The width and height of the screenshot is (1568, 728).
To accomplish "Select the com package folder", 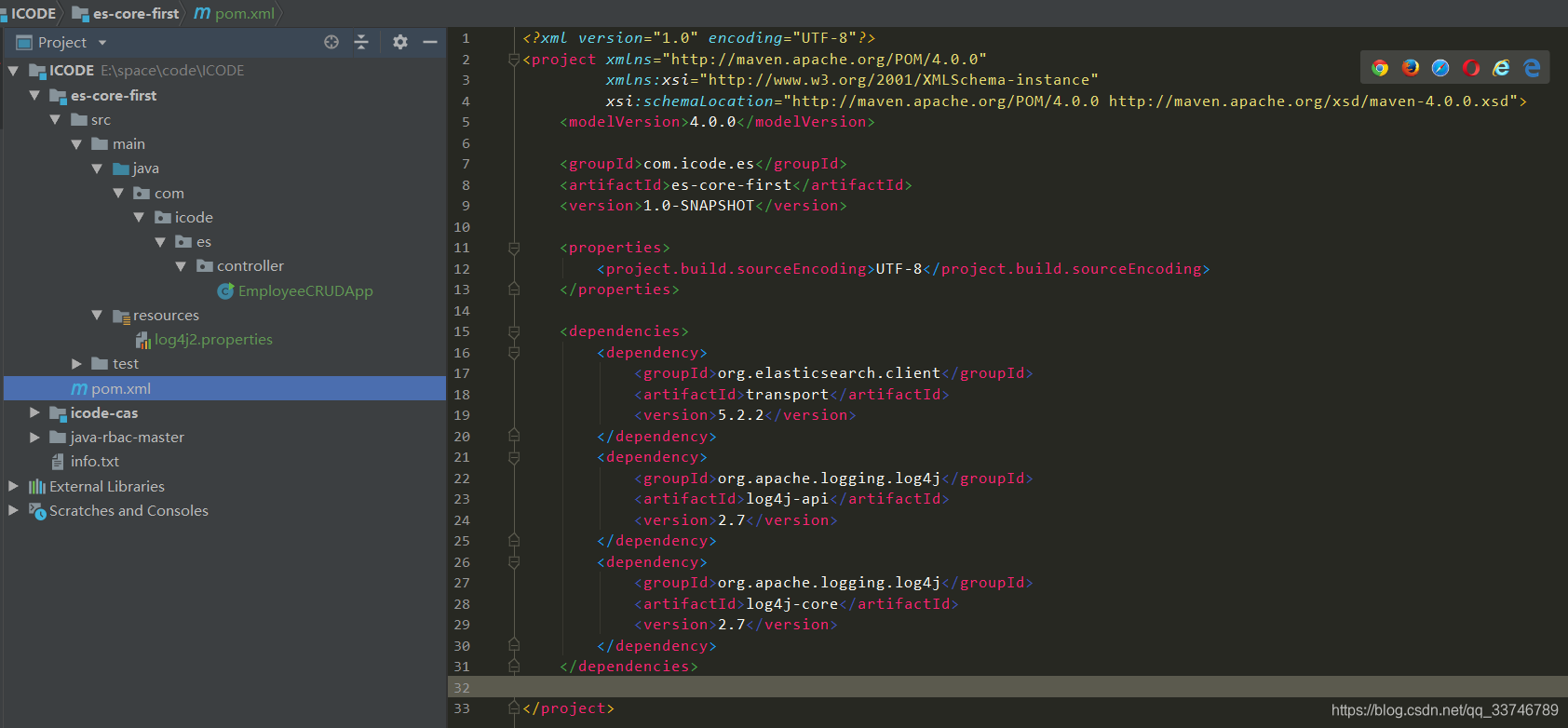I will (169, 193).
